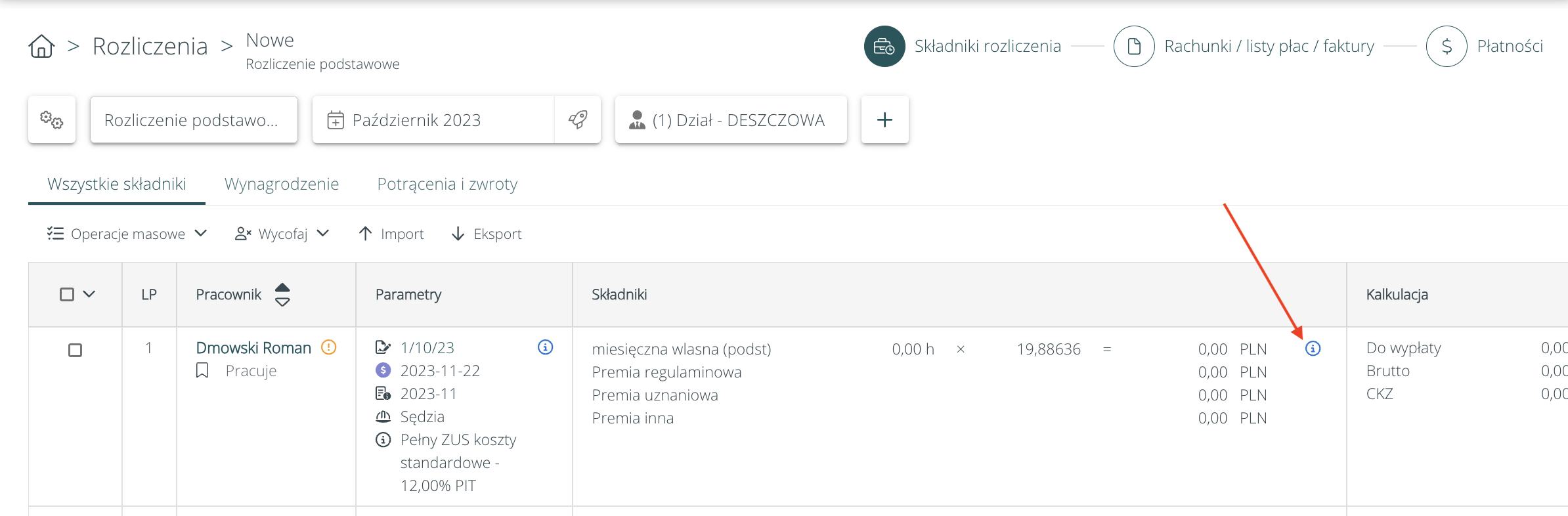This screenshot has height=516, width=1568.
Task: Click the Składniki rozliczenia step icon
Action: [x=884, y=47]
